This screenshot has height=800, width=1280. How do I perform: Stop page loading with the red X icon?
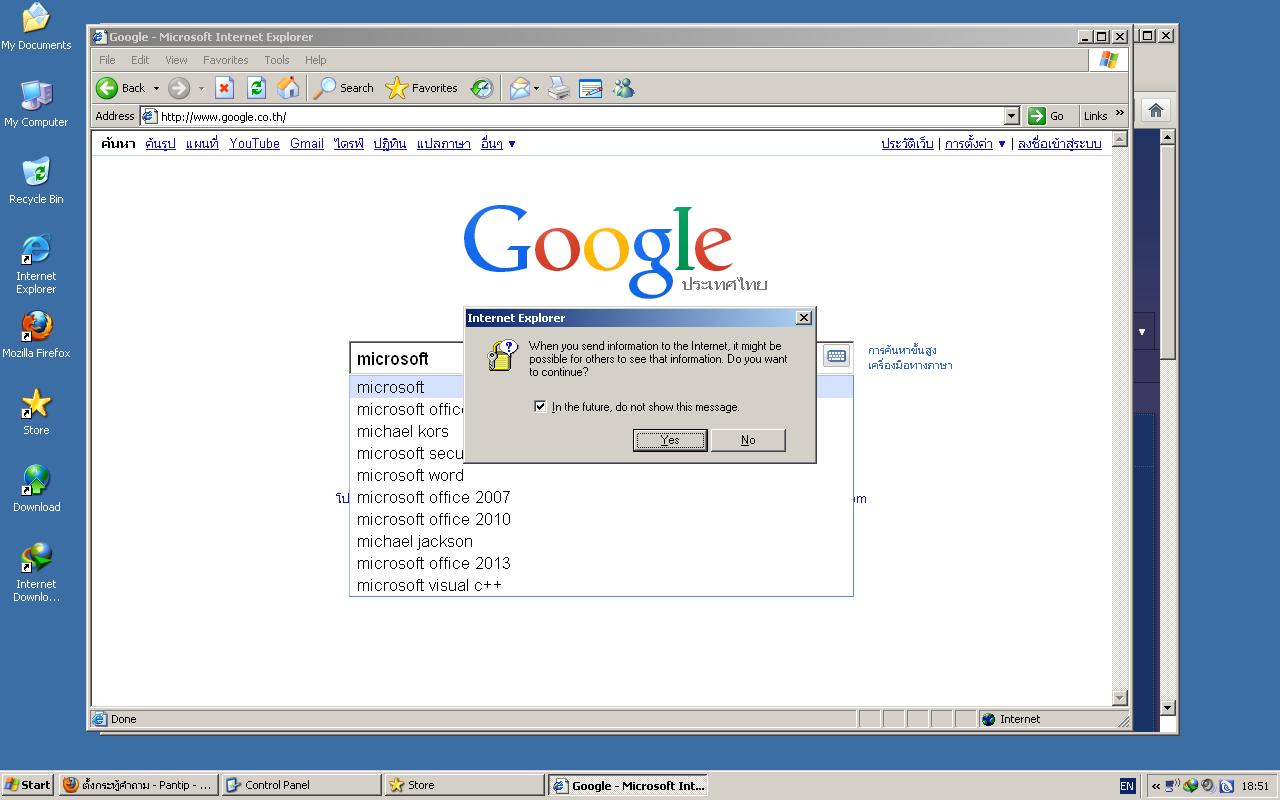[224, 88]
